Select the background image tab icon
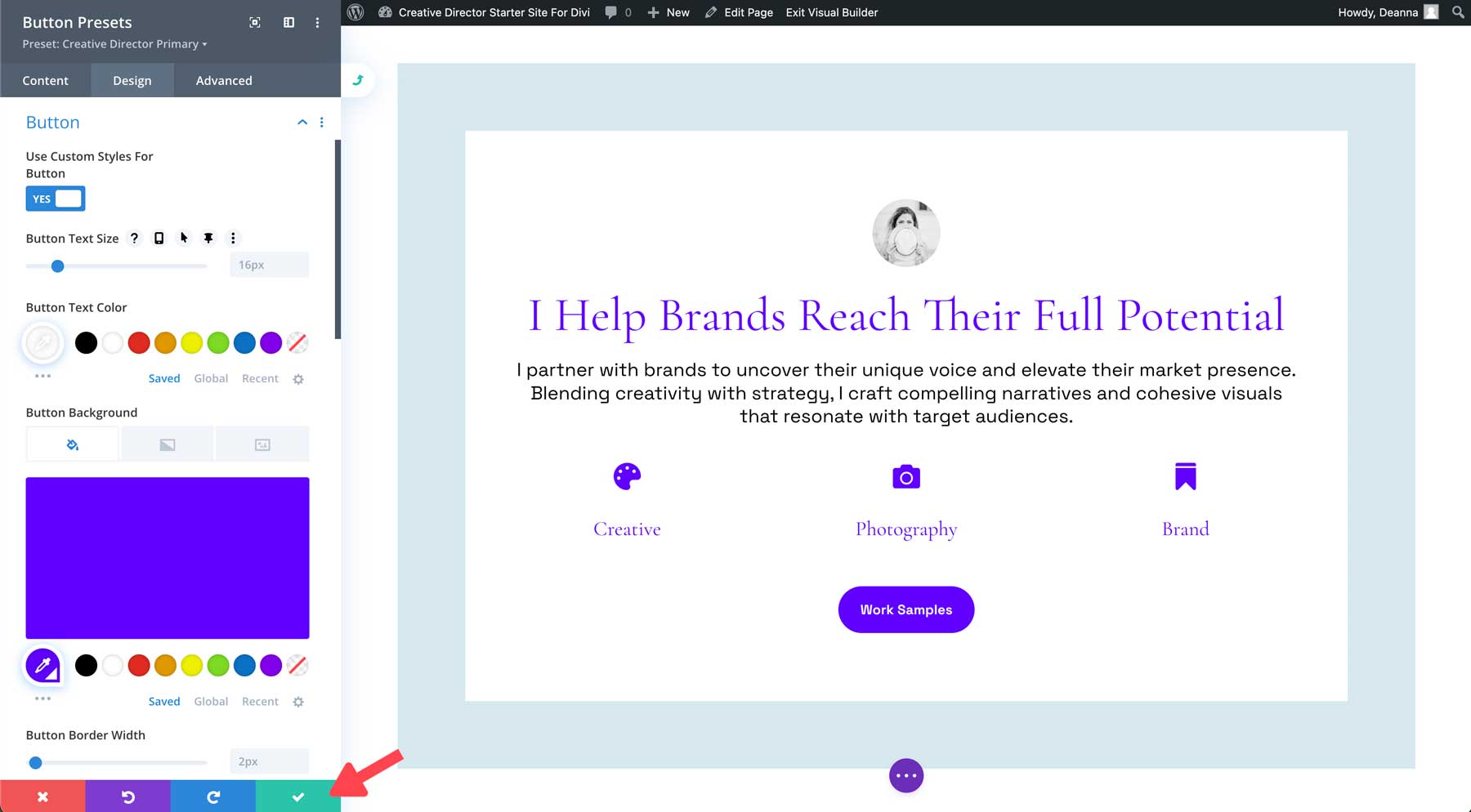The image size is (1471, 812). click(x=262, y=444)
